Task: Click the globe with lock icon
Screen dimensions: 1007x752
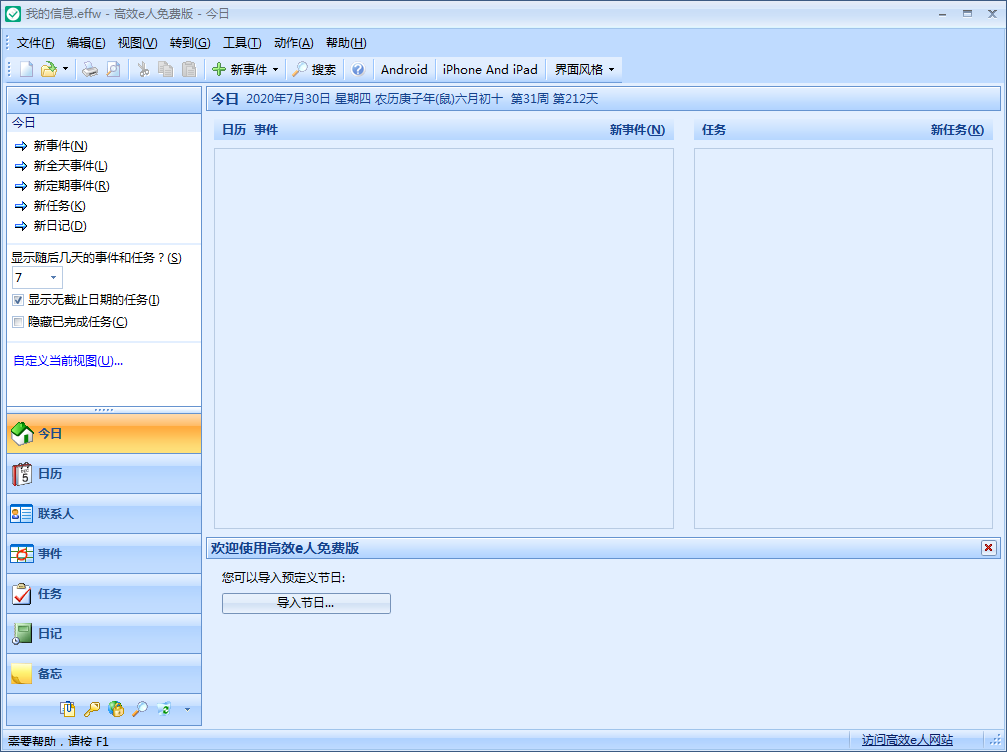Action: (116, 709)
